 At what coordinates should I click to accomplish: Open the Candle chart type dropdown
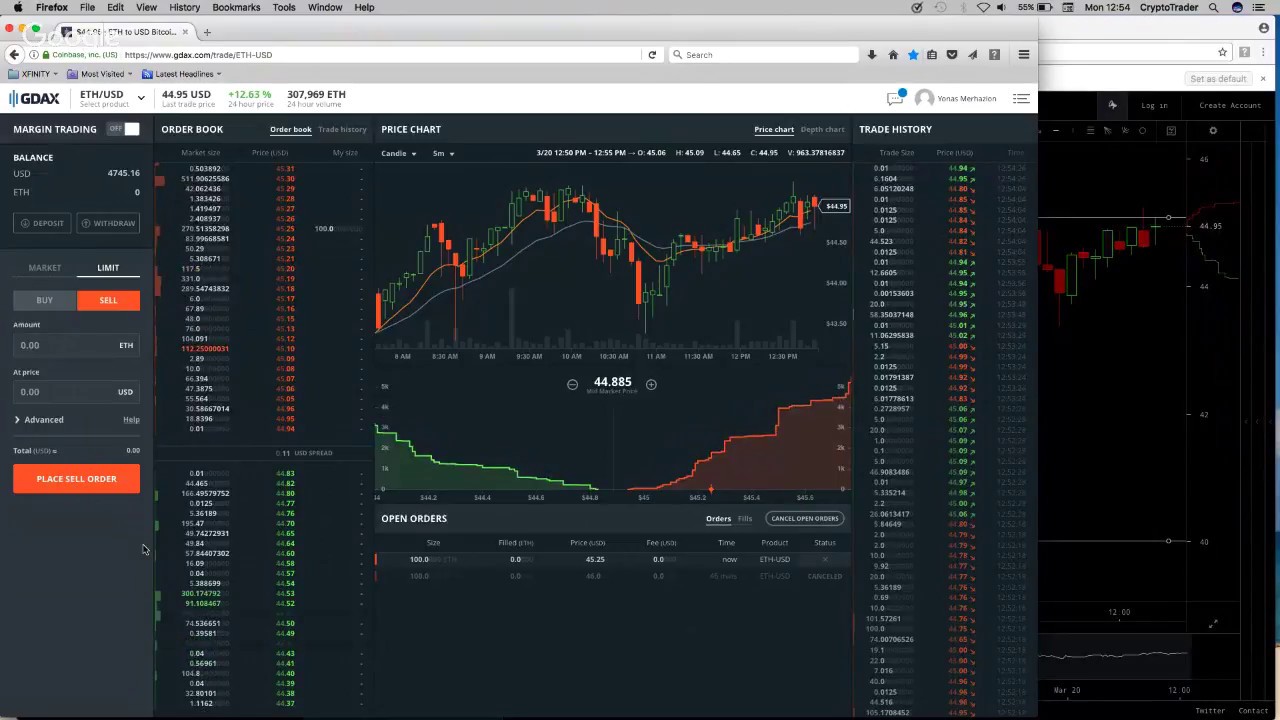398,153
